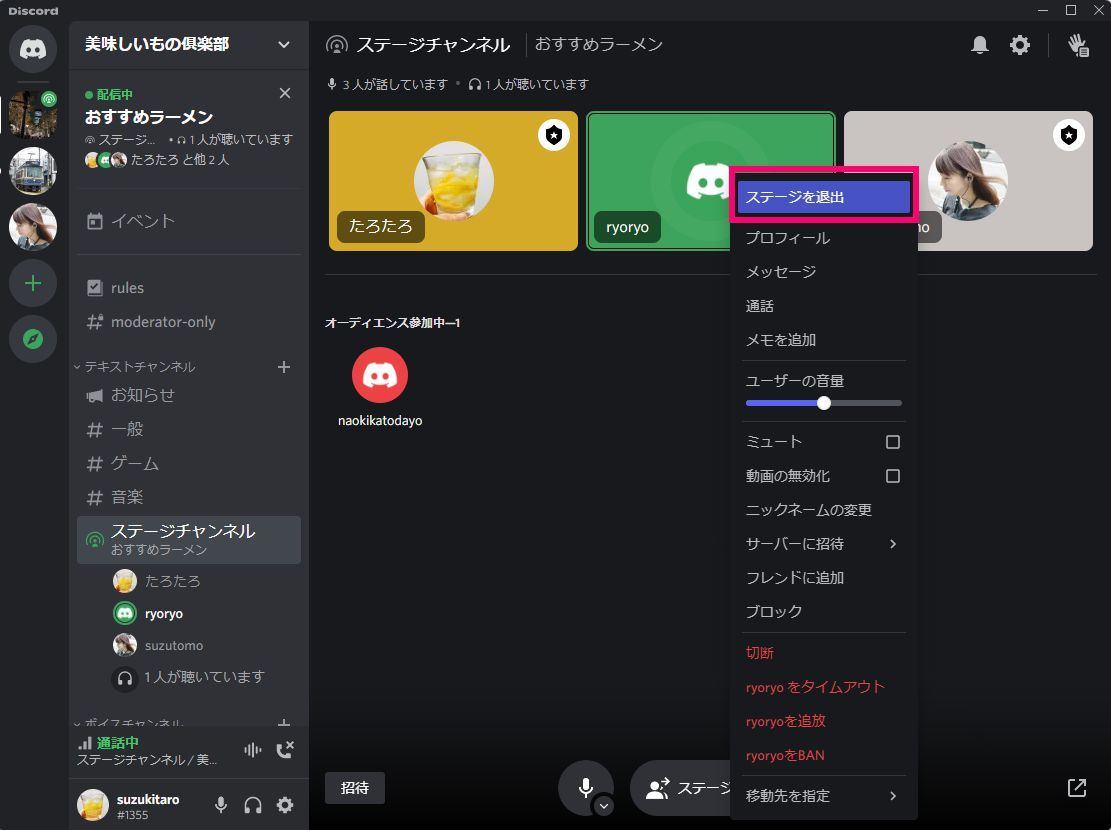Open the サーバーに招待 submenu
Viewport: 1111px width, 830px height.
(823, 544)
